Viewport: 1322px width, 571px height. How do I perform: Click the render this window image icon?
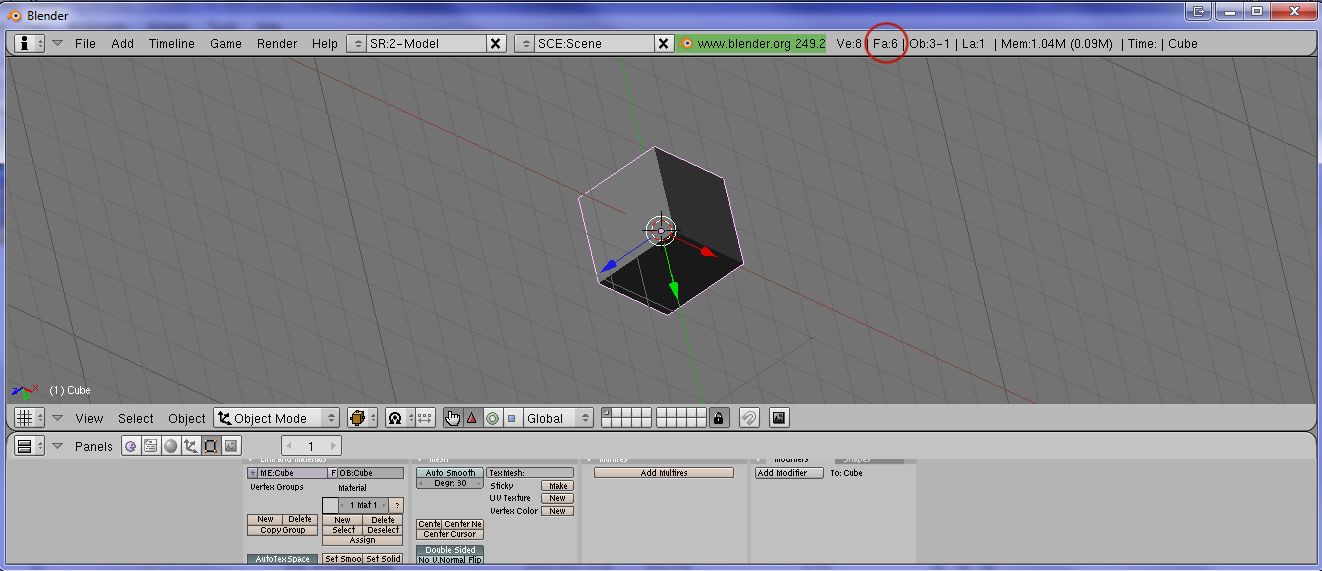[x=779, y=418]
